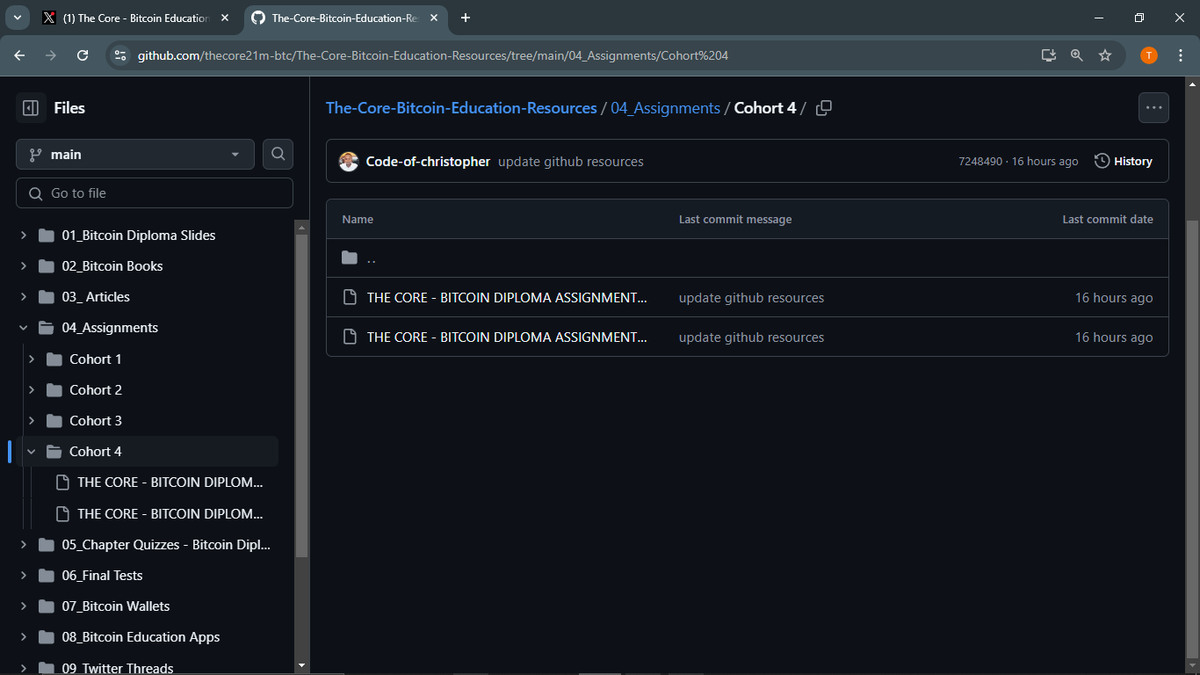Select 09_Twitter Threads folder in tree

[118, 667]
